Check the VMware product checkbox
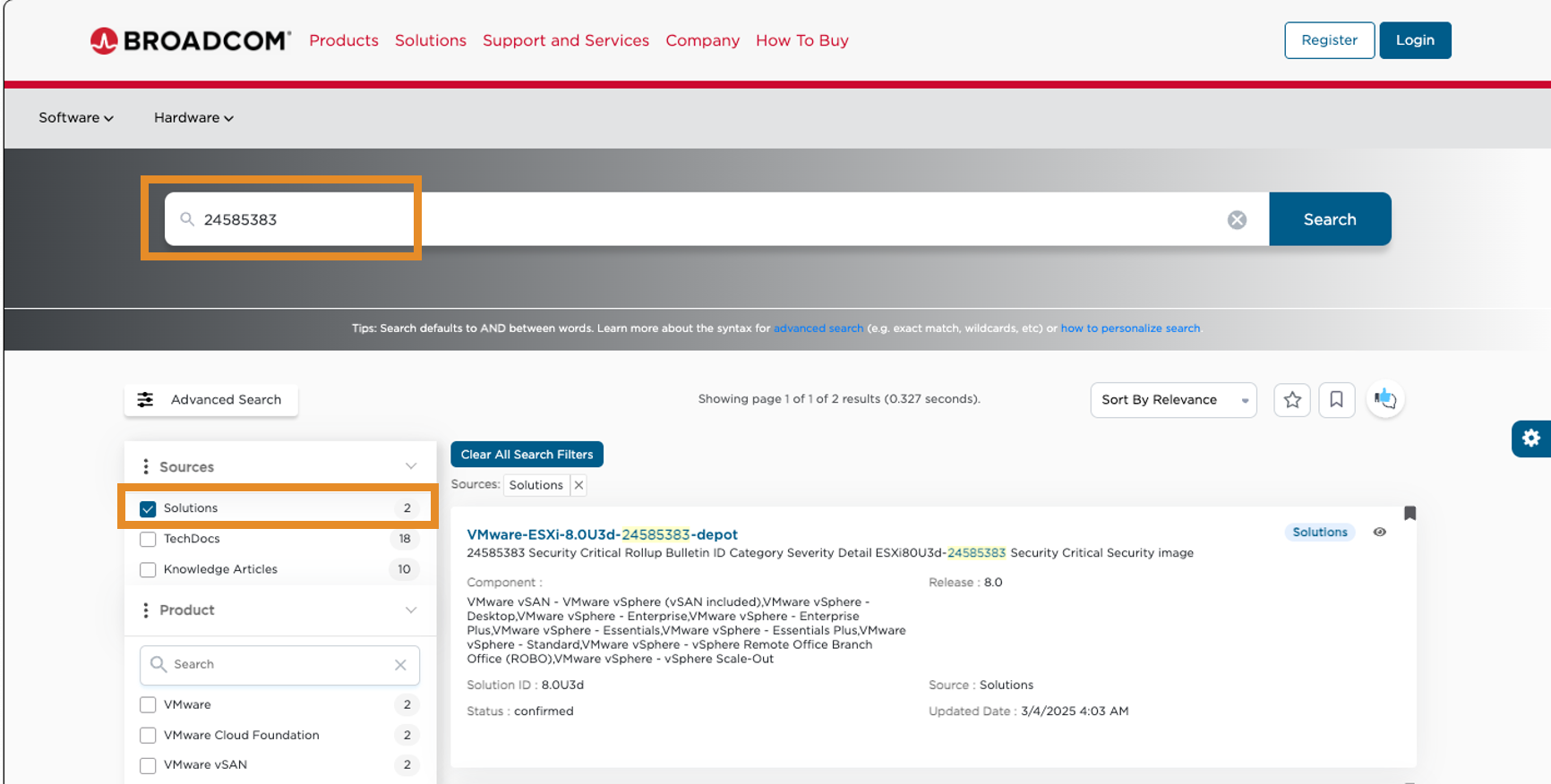Image resolution: width=1551 pixels, height=784 pixels. point(148,705)
